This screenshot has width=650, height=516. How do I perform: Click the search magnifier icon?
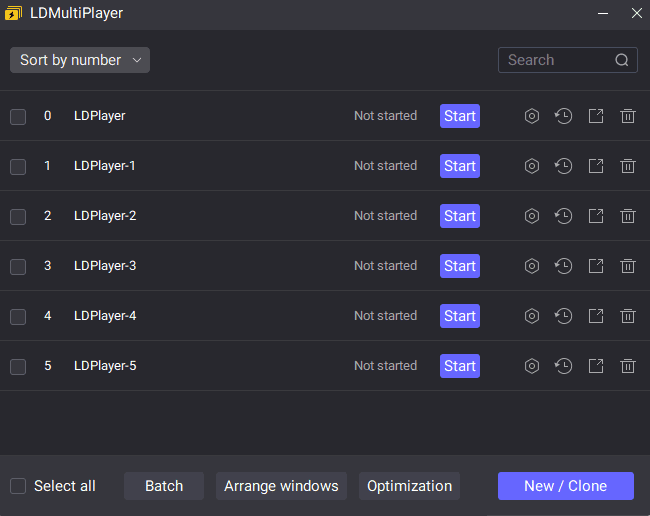[622, 60]
